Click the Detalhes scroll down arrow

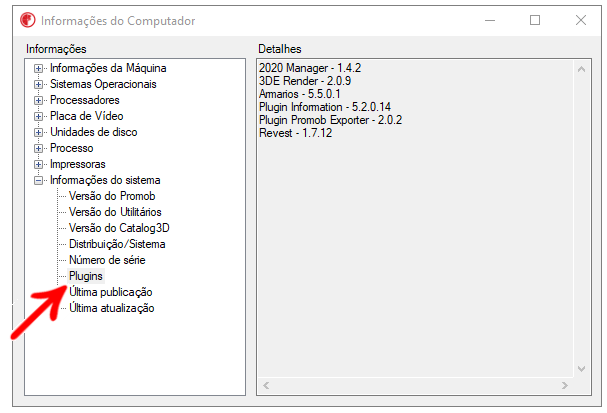[x=581, y=369]
